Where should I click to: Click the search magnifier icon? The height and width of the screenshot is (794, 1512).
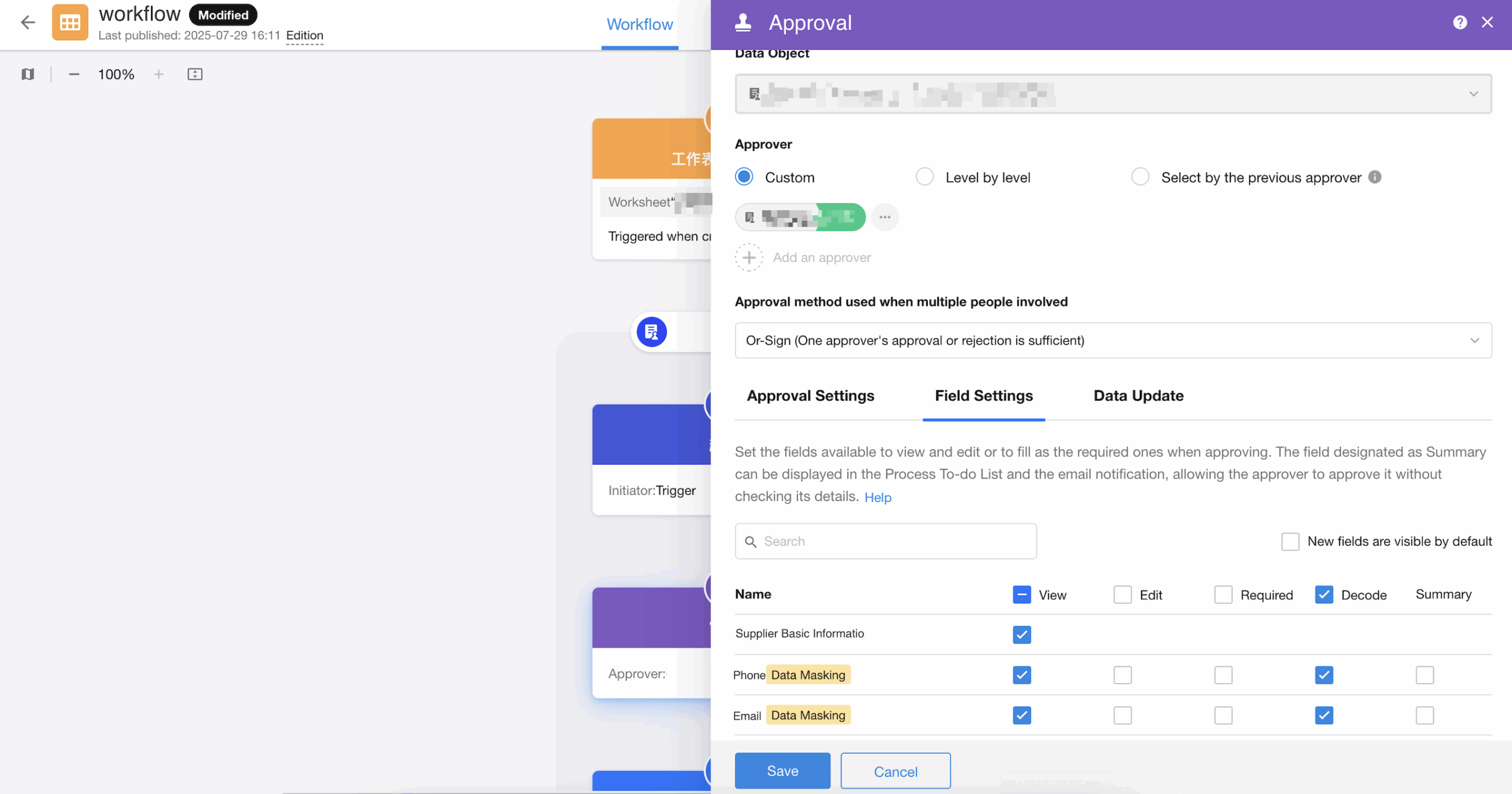pos(751,541)
